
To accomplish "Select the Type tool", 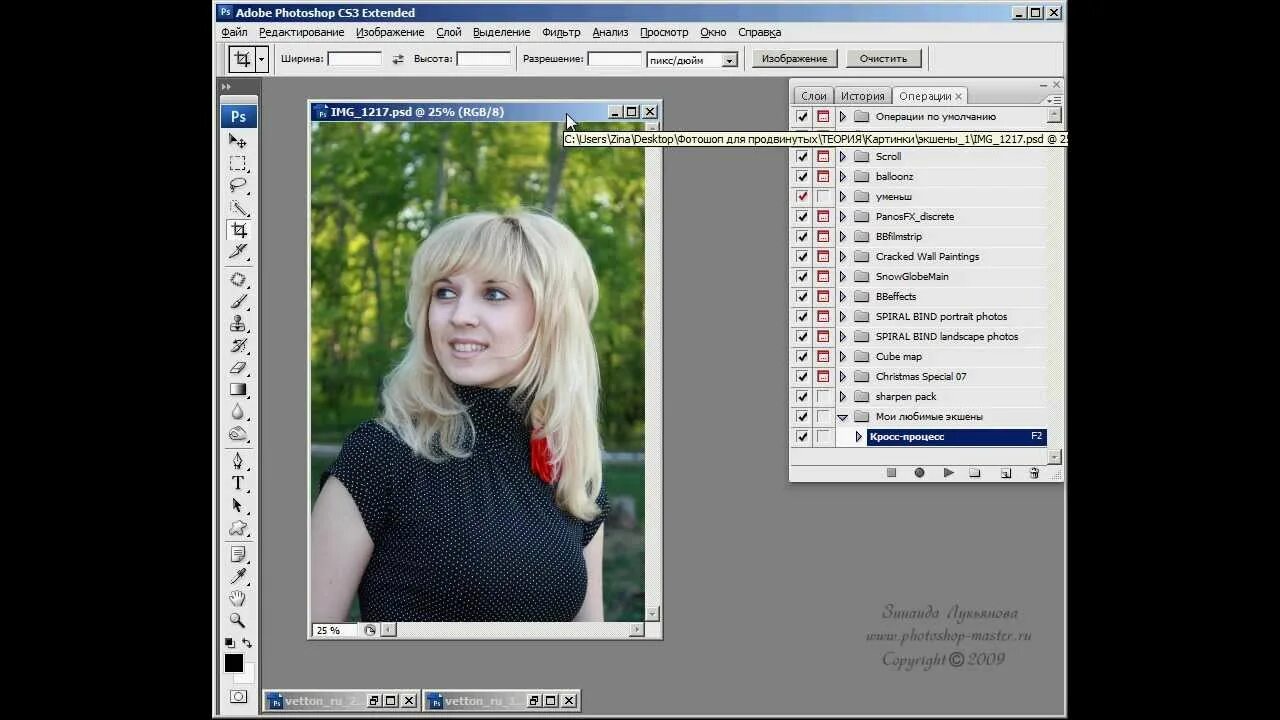I will pyautogui.click(x=238, y=483).
